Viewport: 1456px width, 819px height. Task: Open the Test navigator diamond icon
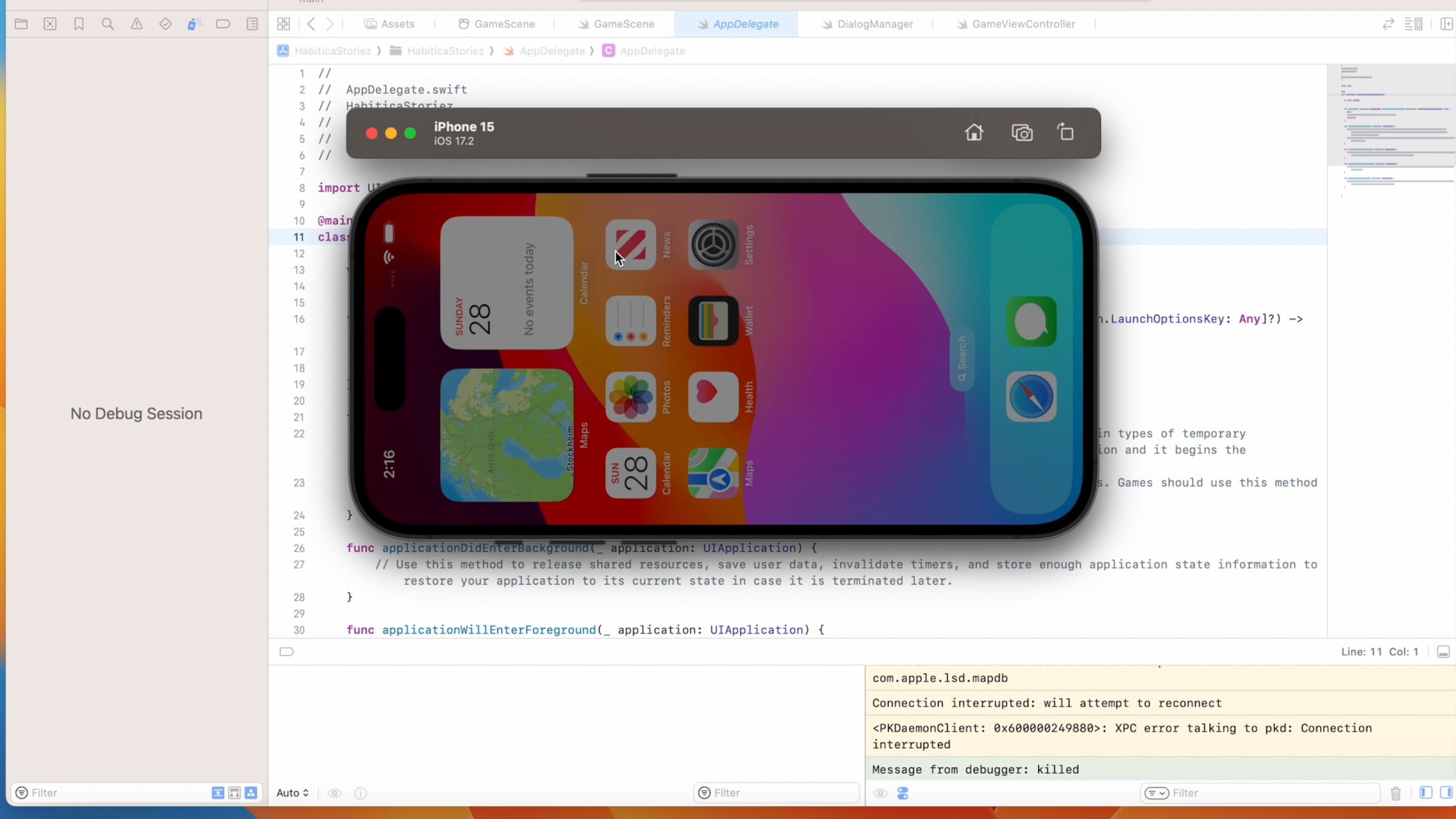point(166,24)
